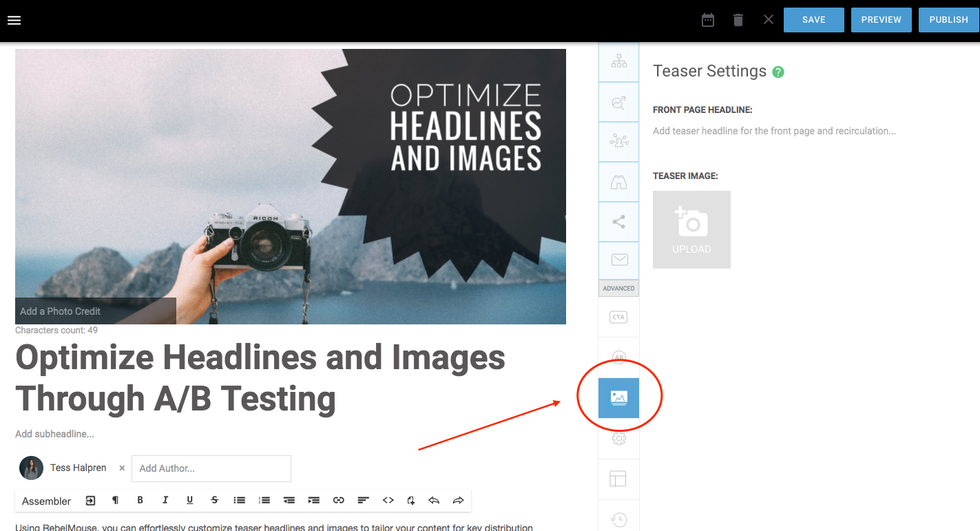Open the calendar schedule icon
This screenshot has height=531, width=980.
tap(708, 20)
